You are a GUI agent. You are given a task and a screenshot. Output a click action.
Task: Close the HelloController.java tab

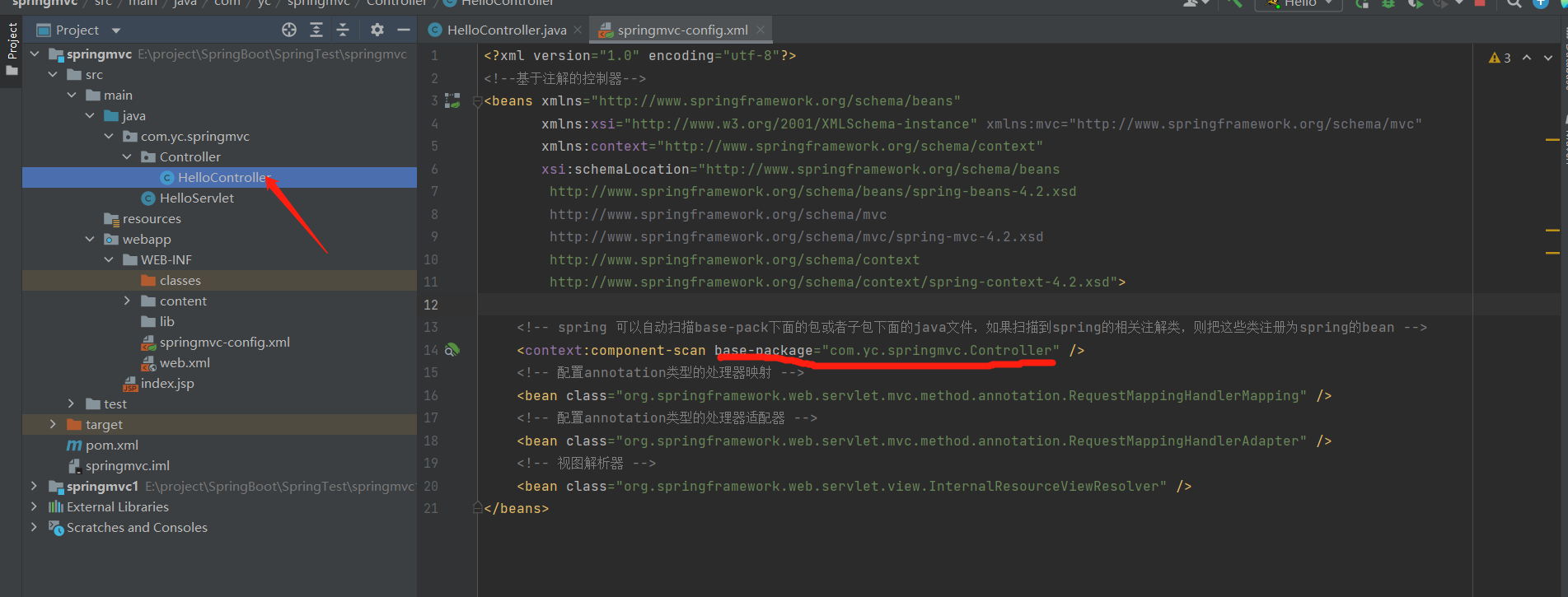click(x=578, y=30)
